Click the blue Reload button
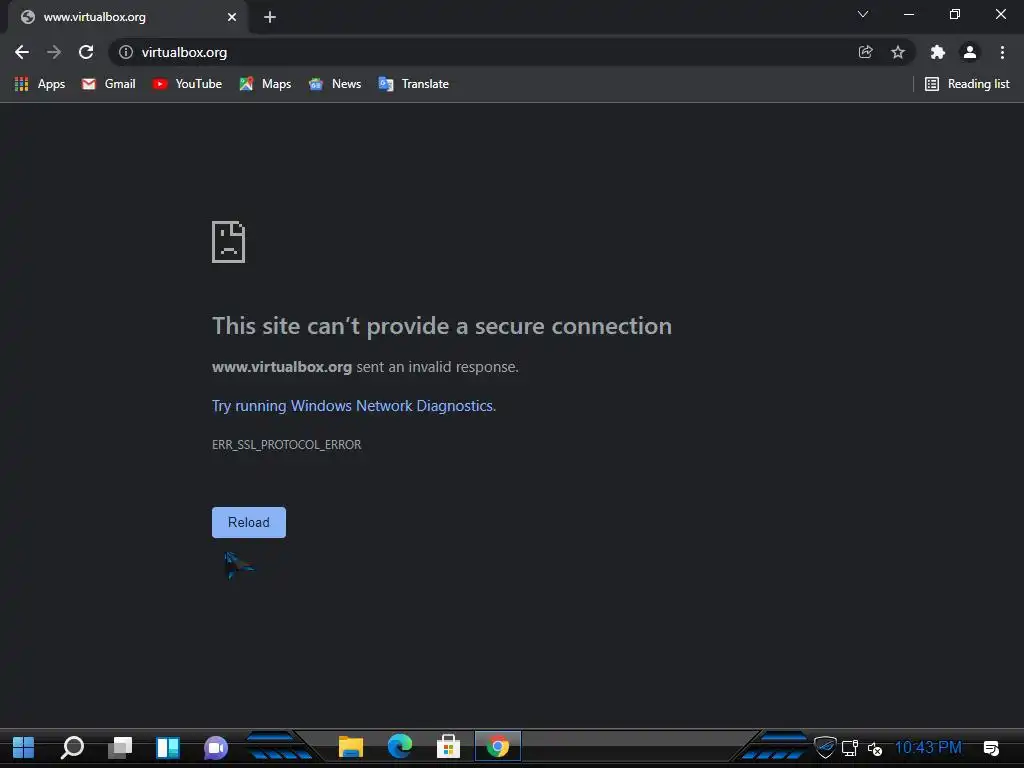The width and height of the screenshot is (1024, 768). (249, 522)
